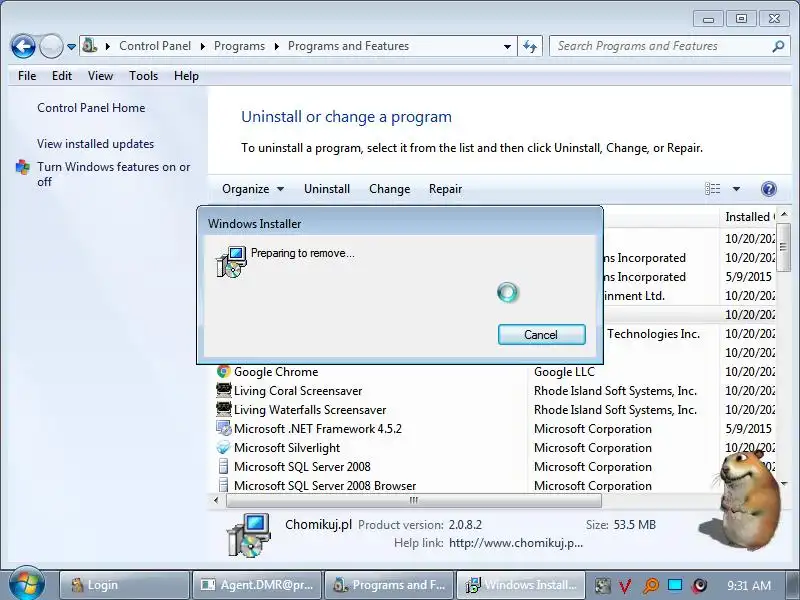Open the Edit menu
This screenshot has height=600, width=800.
tap(62, 76)
